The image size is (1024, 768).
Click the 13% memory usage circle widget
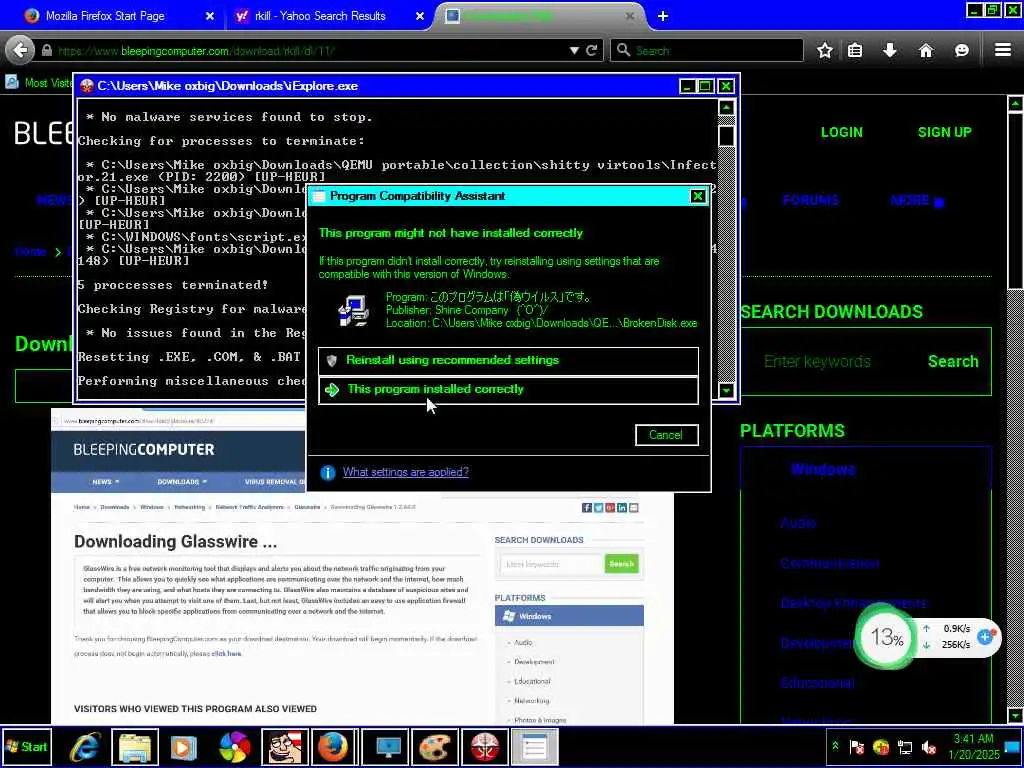click(x=886, y=637)
